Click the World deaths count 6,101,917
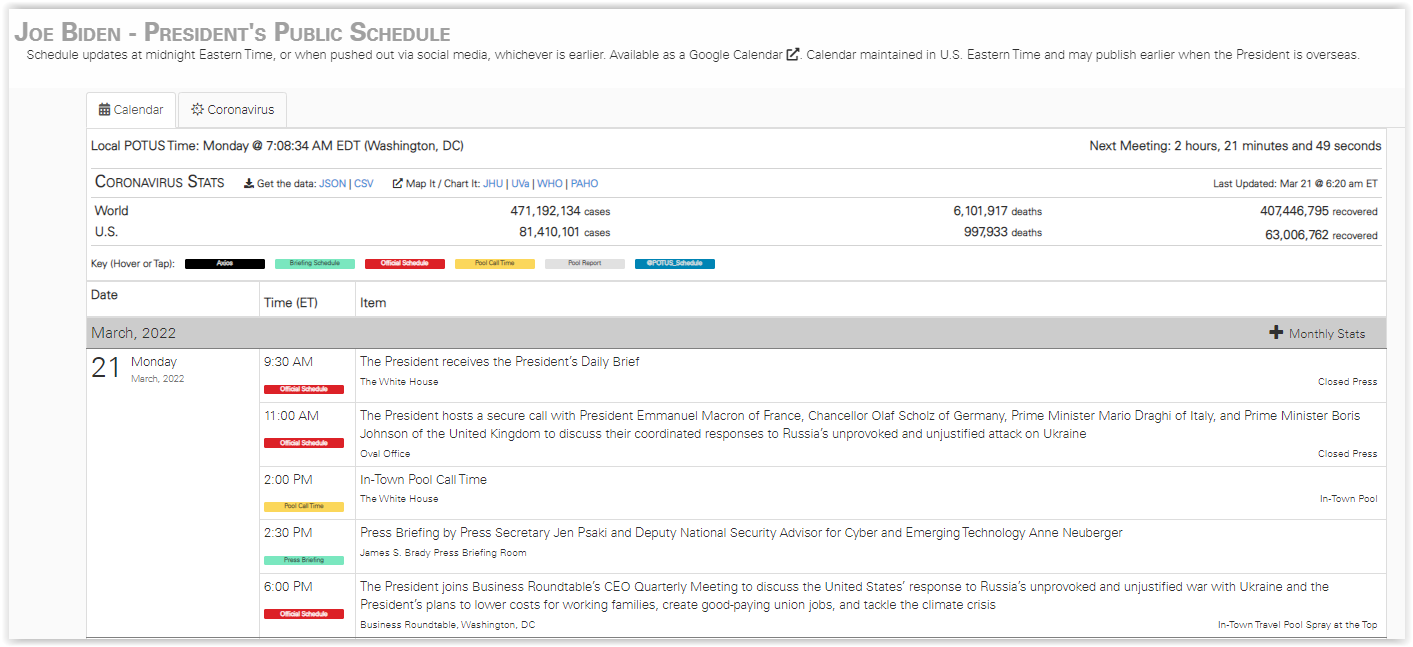 (x=980, y=211)
